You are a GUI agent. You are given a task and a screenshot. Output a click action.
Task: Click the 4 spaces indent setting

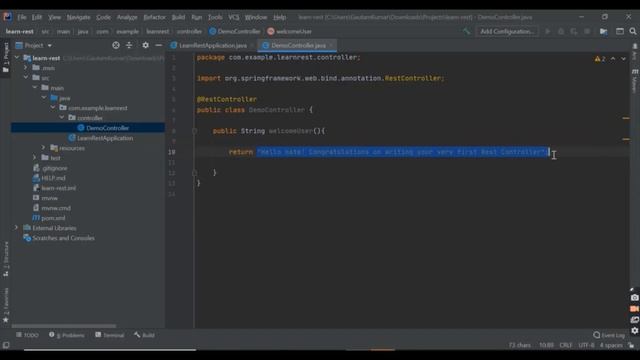pyautogui.click(x=611, y=345)
